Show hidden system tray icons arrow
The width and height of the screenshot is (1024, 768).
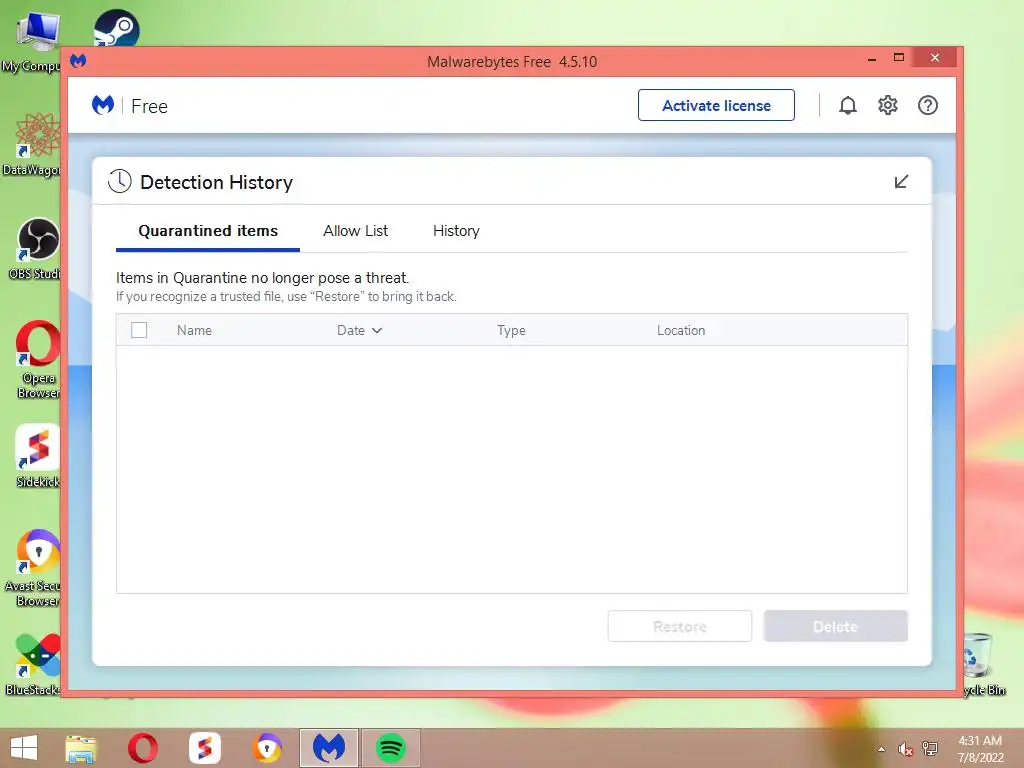882,749
